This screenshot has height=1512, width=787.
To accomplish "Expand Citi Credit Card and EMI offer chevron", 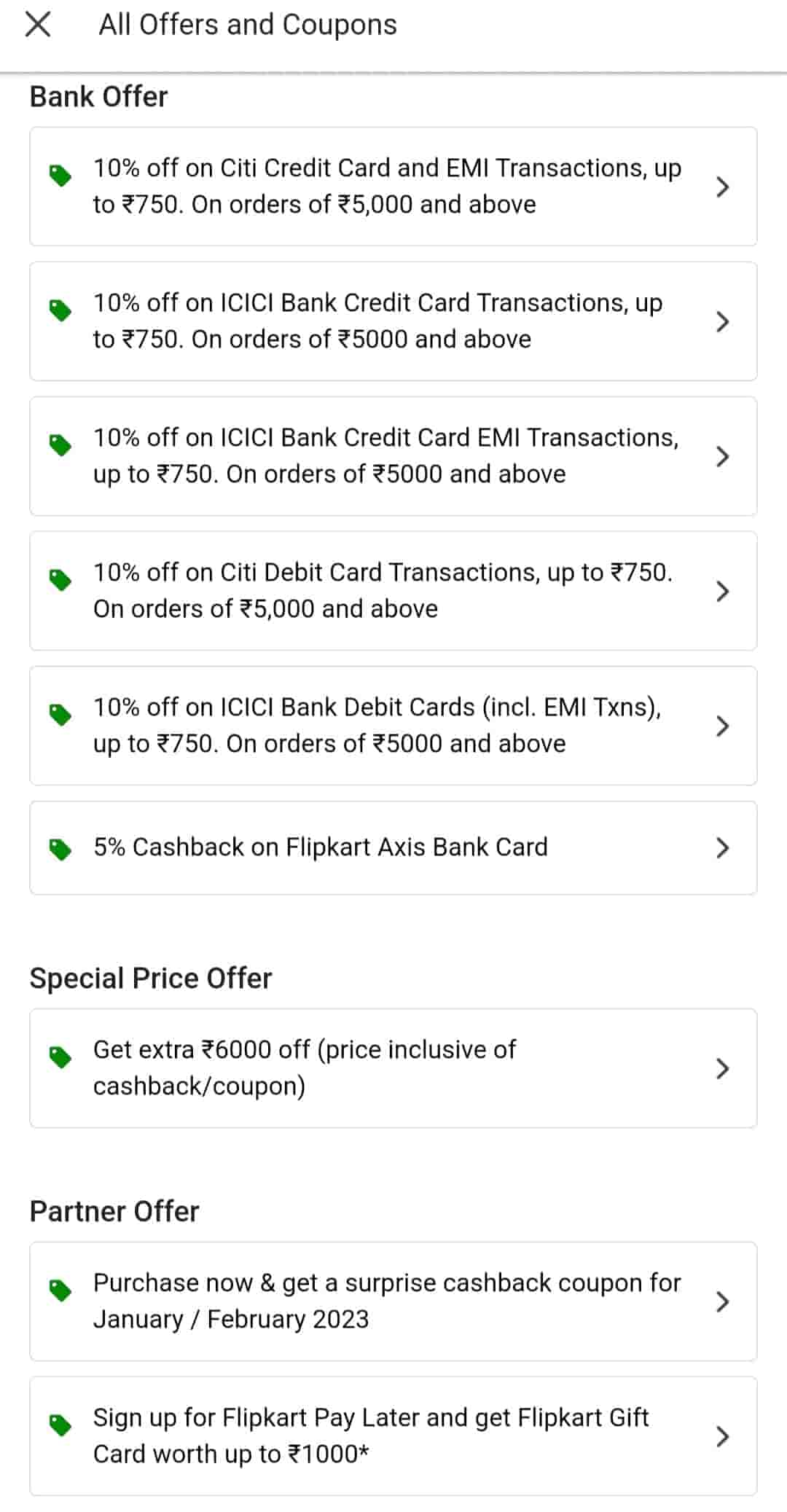I will (722, 187).
